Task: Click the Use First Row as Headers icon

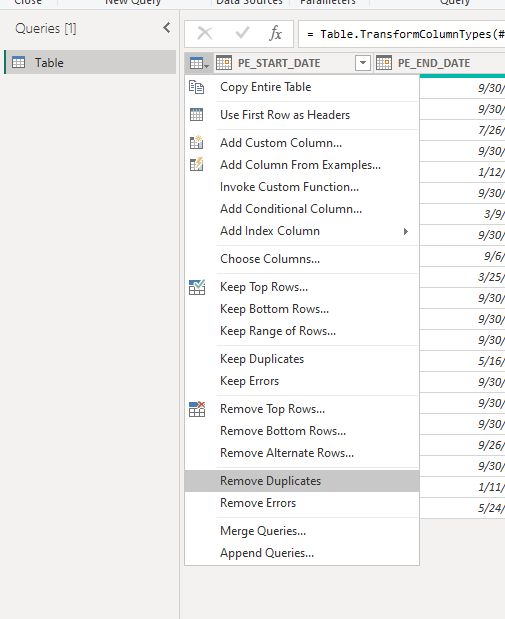Action: 196,115
